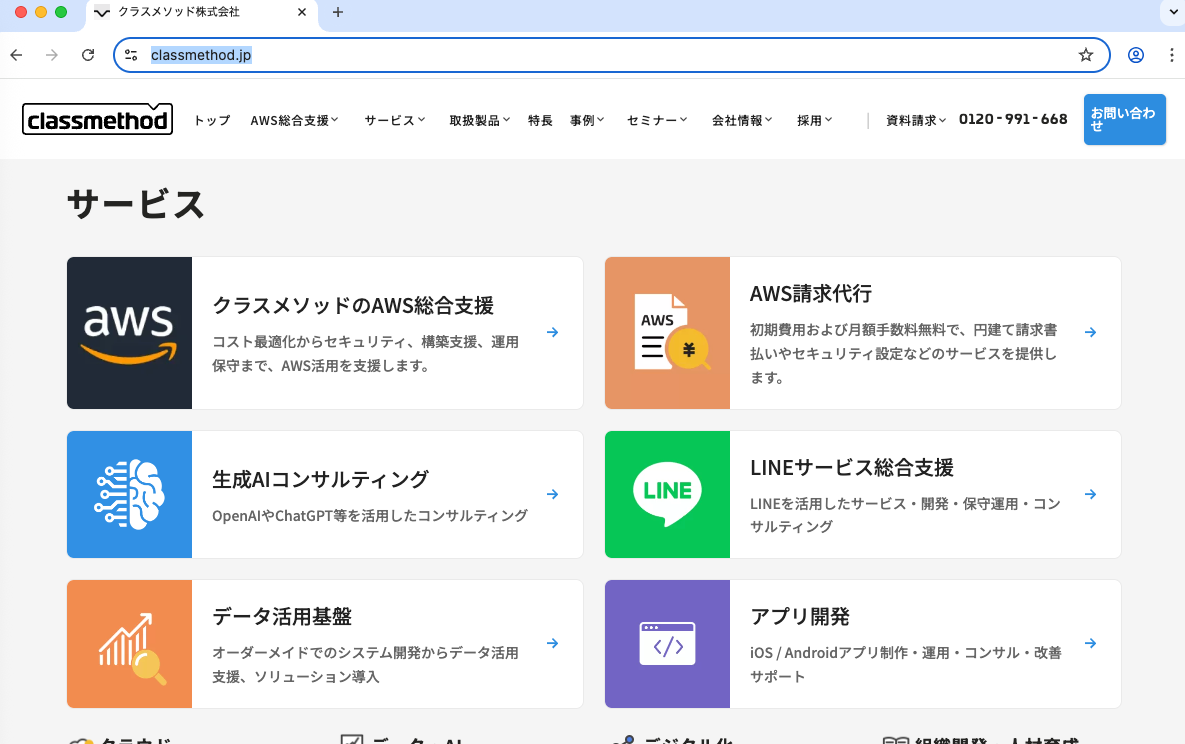Screen dimensions: 1185x744
Task: Go to トップ in navigation
Action: (212, 120)
